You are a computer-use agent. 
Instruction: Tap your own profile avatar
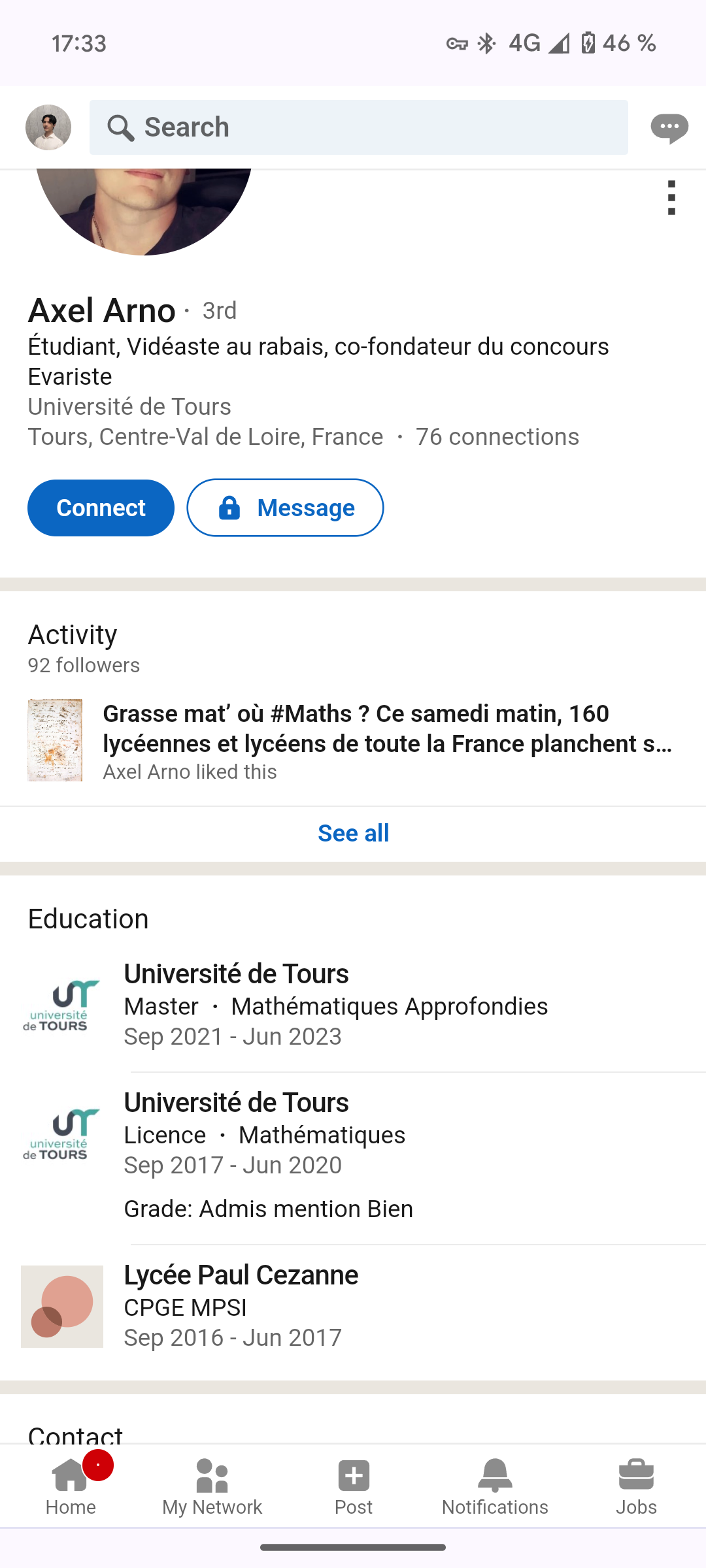pos(48,127)
